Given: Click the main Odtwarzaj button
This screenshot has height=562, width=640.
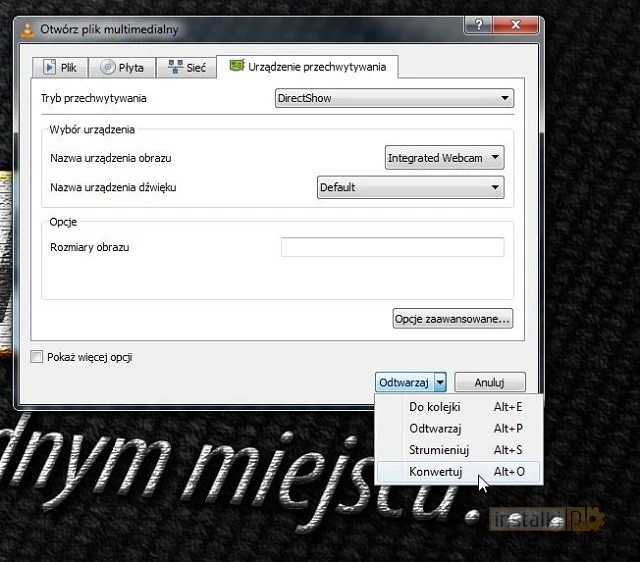Looking at the screenshot, I should 404,382.
